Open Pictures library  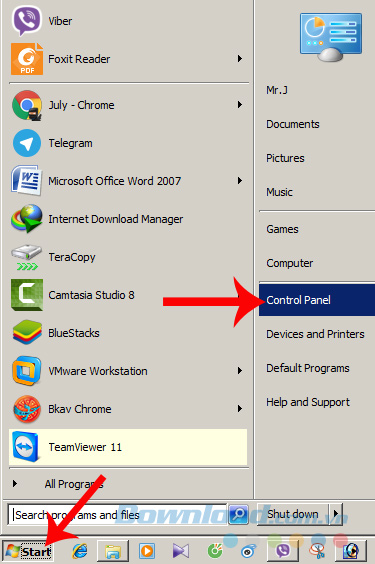point(285,158)
